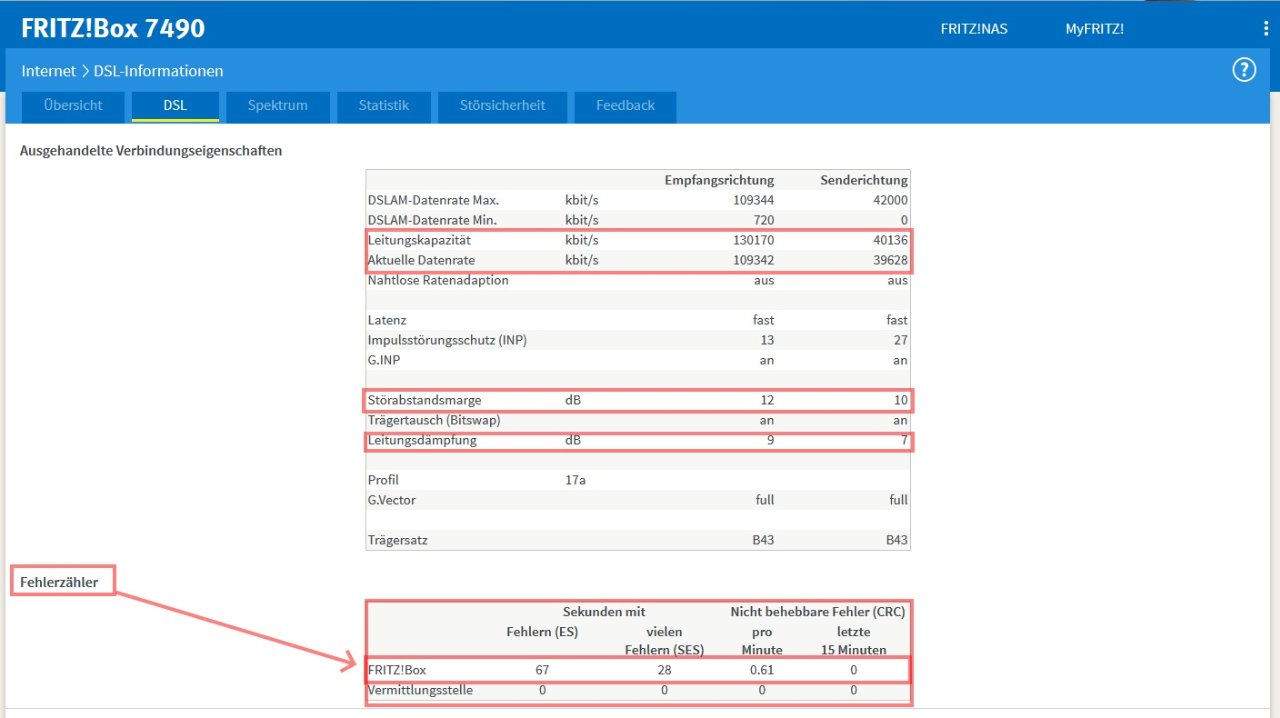1280x718 pixels.
Task: Select the value 39628
Action: 890,260
